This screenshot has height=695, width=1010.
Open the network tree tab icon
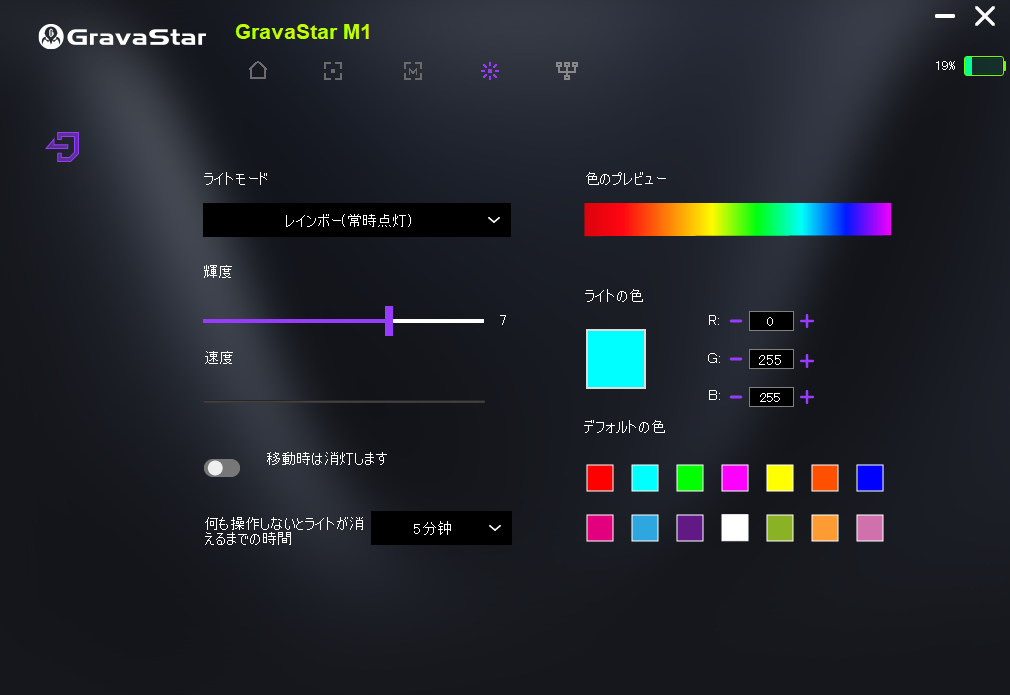tap(567, 70)
